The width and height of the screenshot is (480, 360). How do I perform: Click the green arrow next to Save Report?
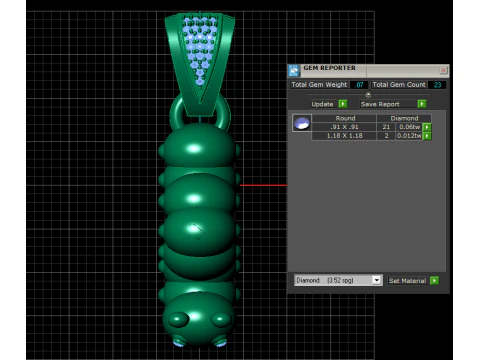pos(422,104)
